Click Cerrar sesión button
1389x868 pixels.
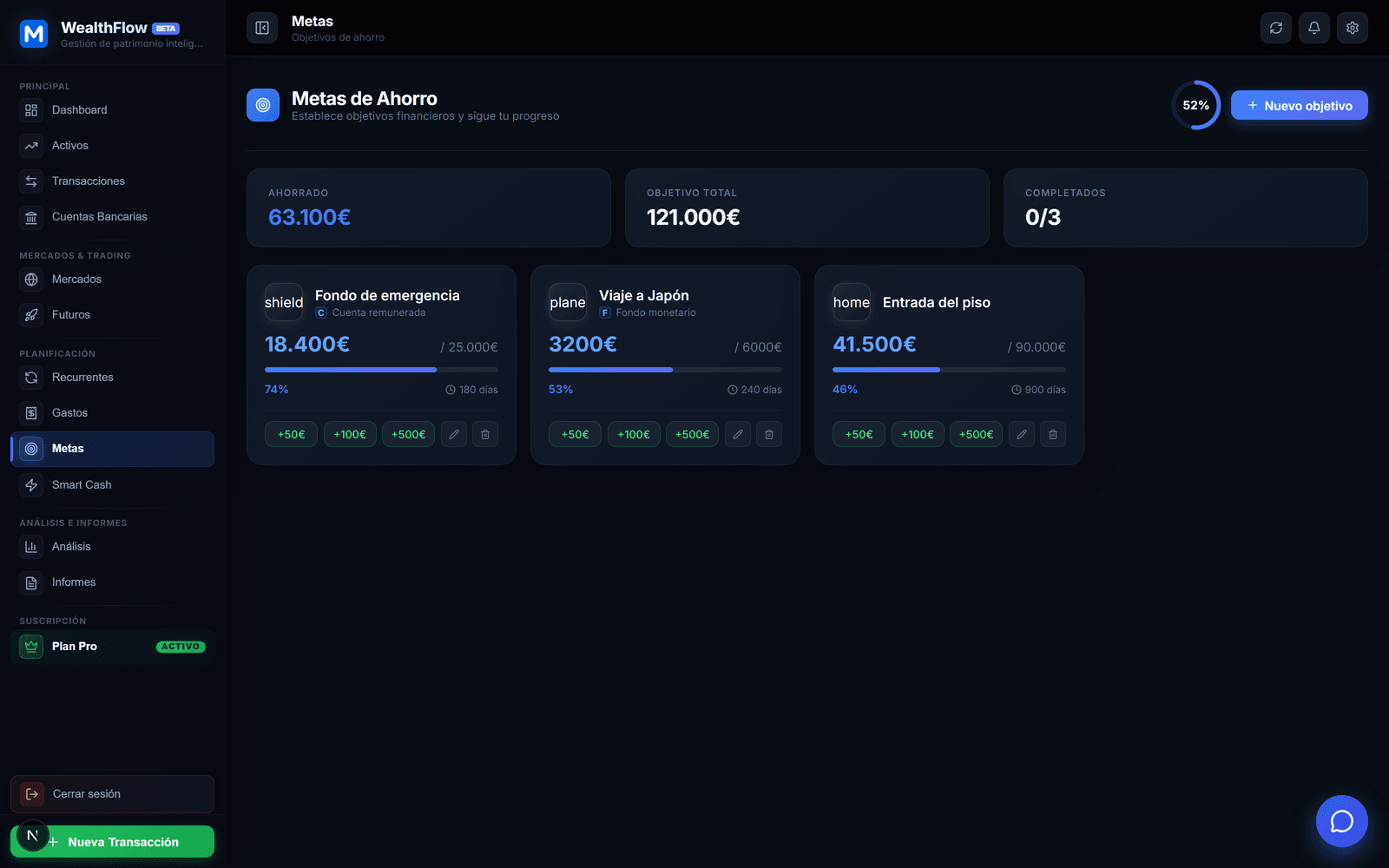(112, 794)
